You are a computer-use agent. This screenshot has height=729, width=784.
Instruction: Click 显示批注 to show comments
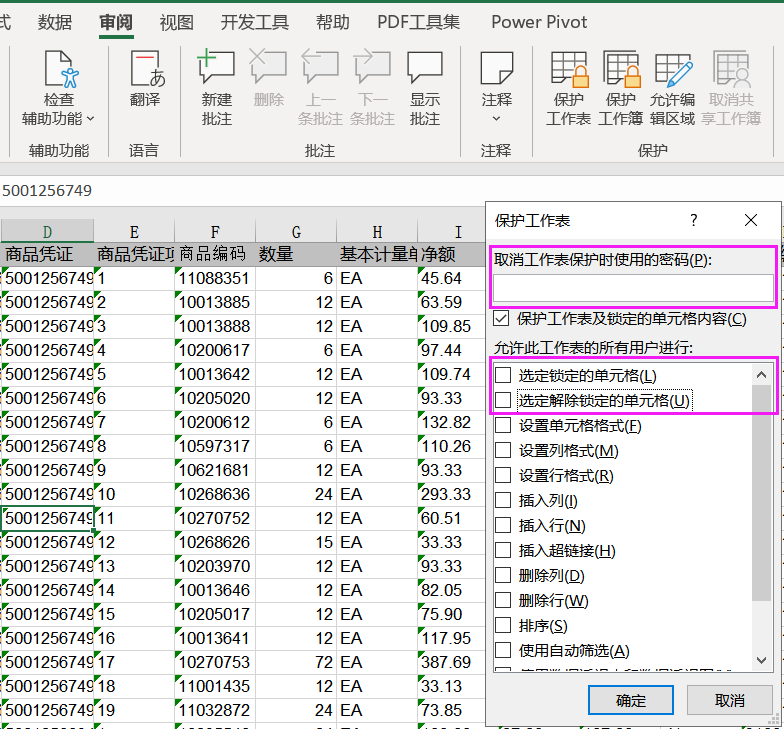click(424, 88)
